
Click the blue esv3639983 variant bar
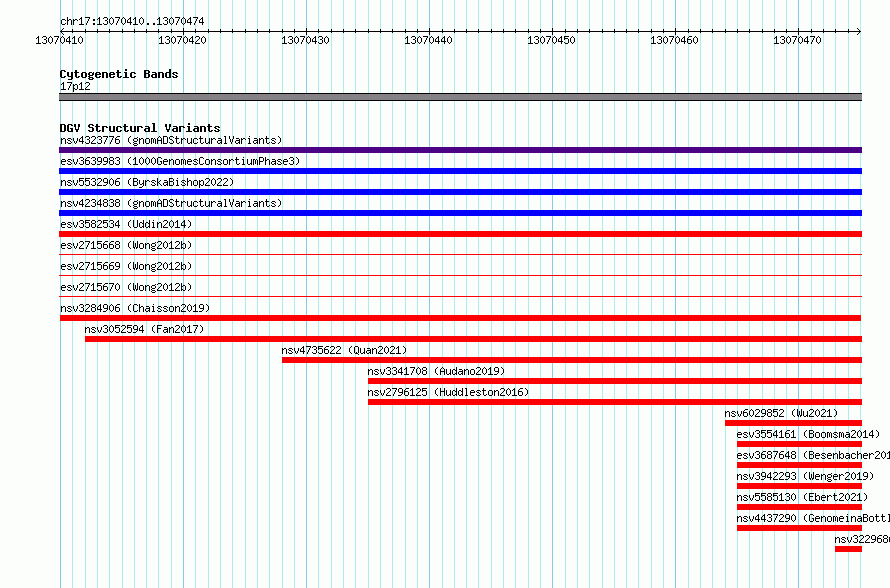point(460,171)
